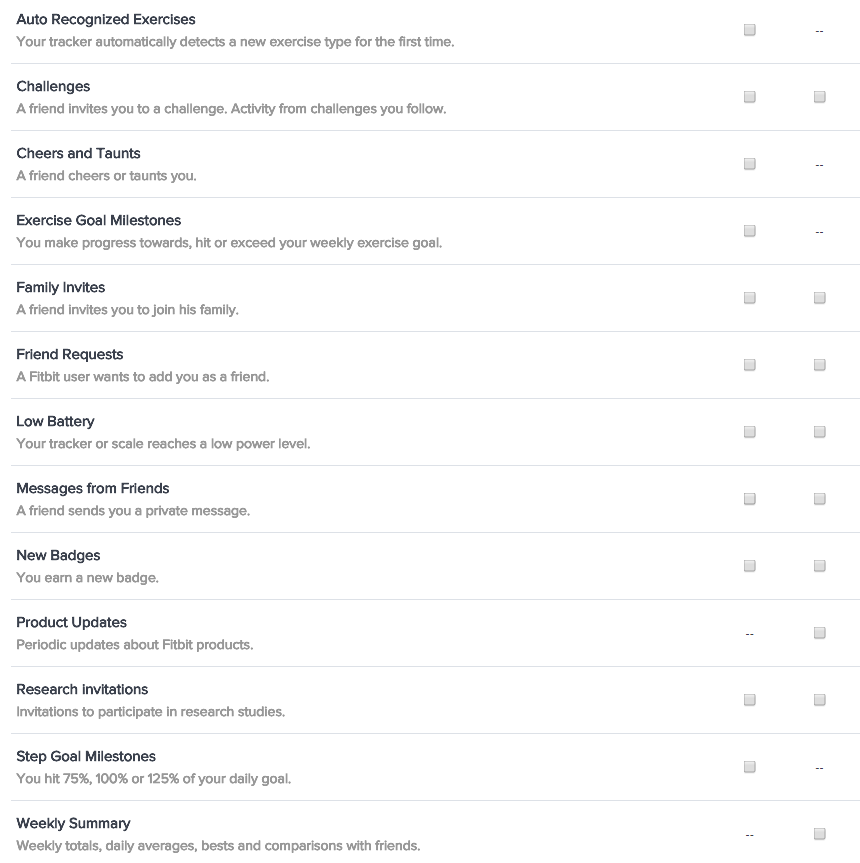Tick the first New Badges checkbox
The width and height of the screenshot is (860, 863).
[750, 566]
